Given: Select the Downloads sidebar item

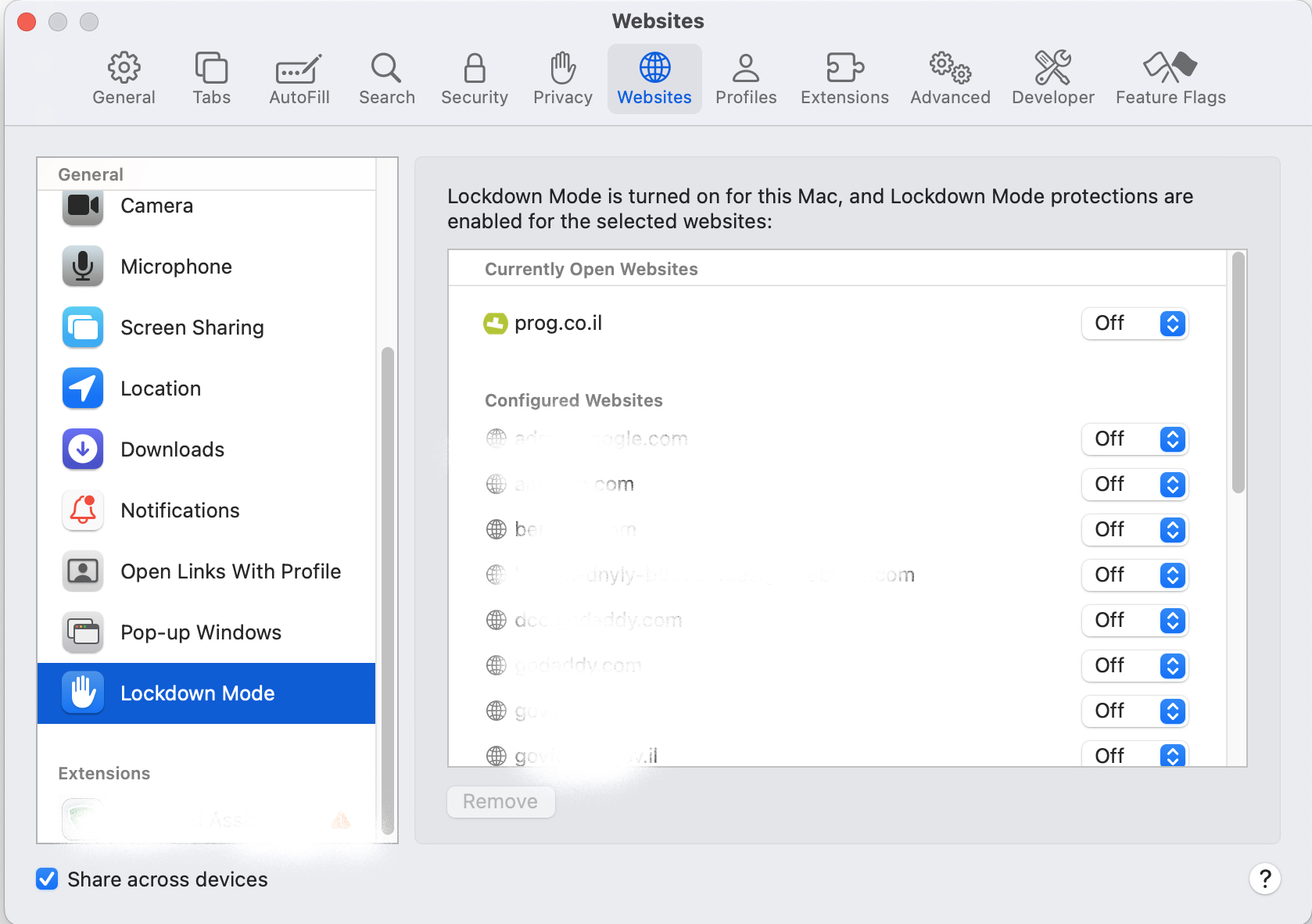Looking at the screenshot, I should (x=172, y=449).
